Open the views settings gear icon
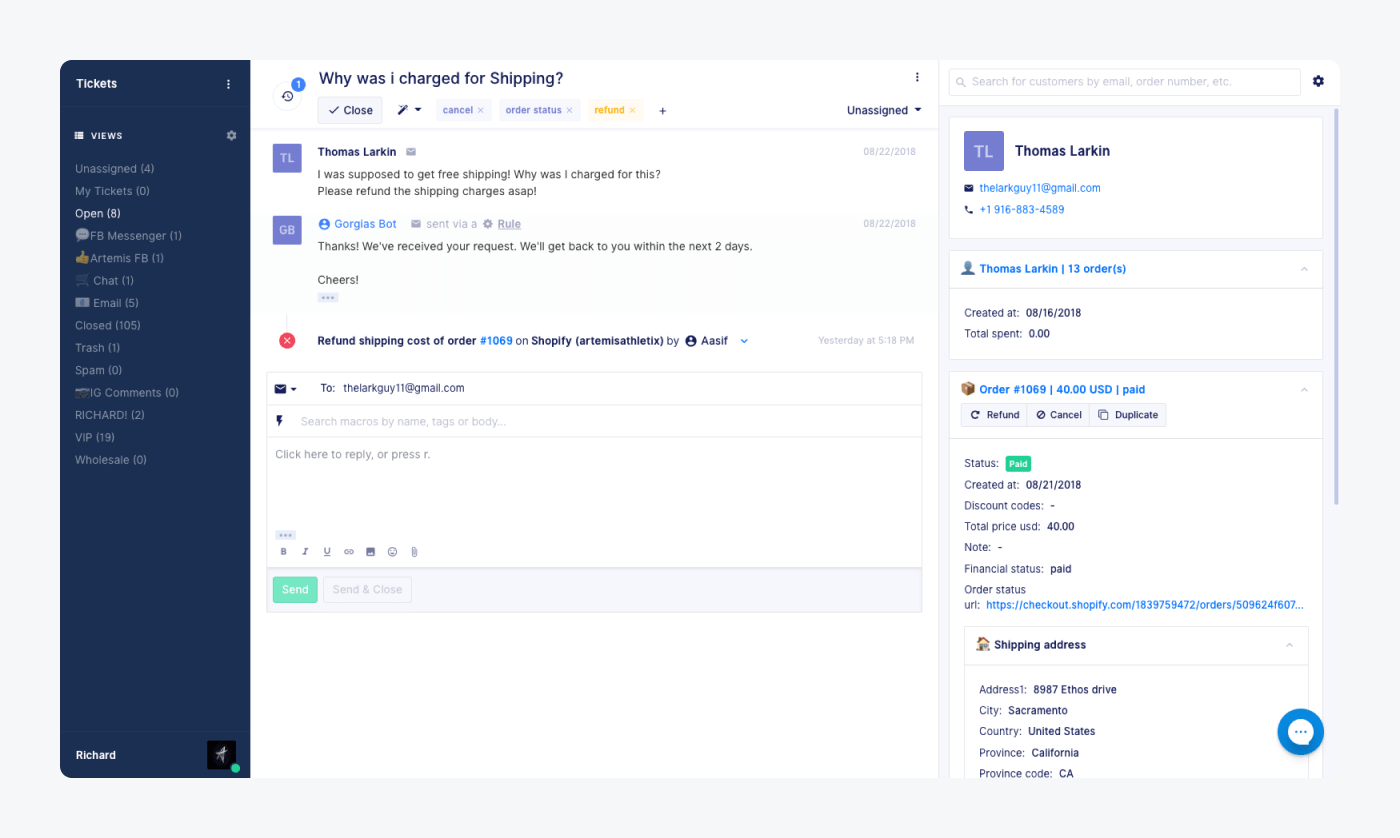 click(231, 135)
